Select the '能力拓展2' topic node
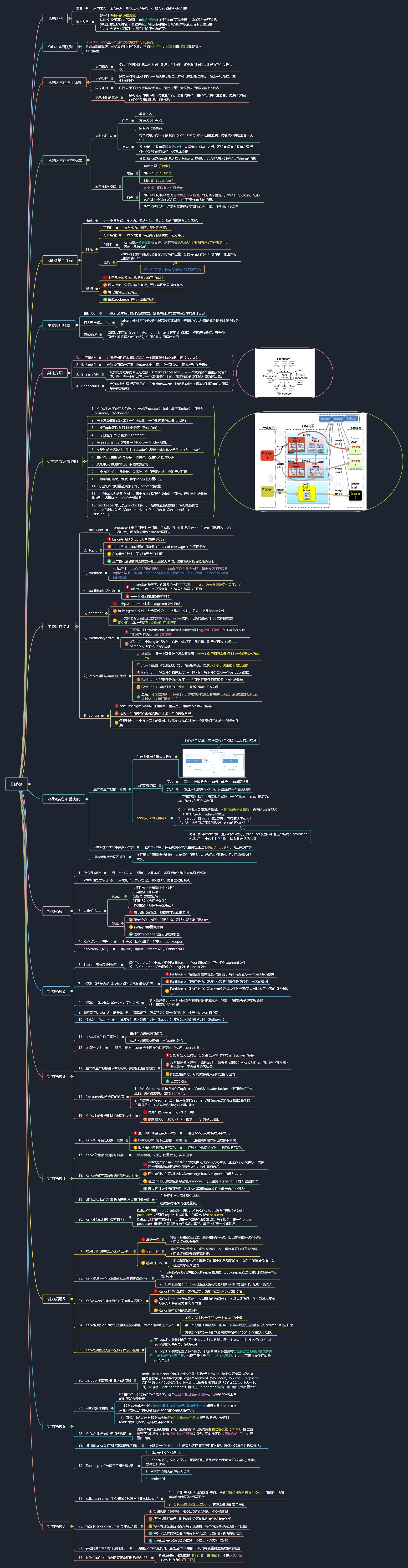Screen dimensions: 408x1568 (56, 991)
